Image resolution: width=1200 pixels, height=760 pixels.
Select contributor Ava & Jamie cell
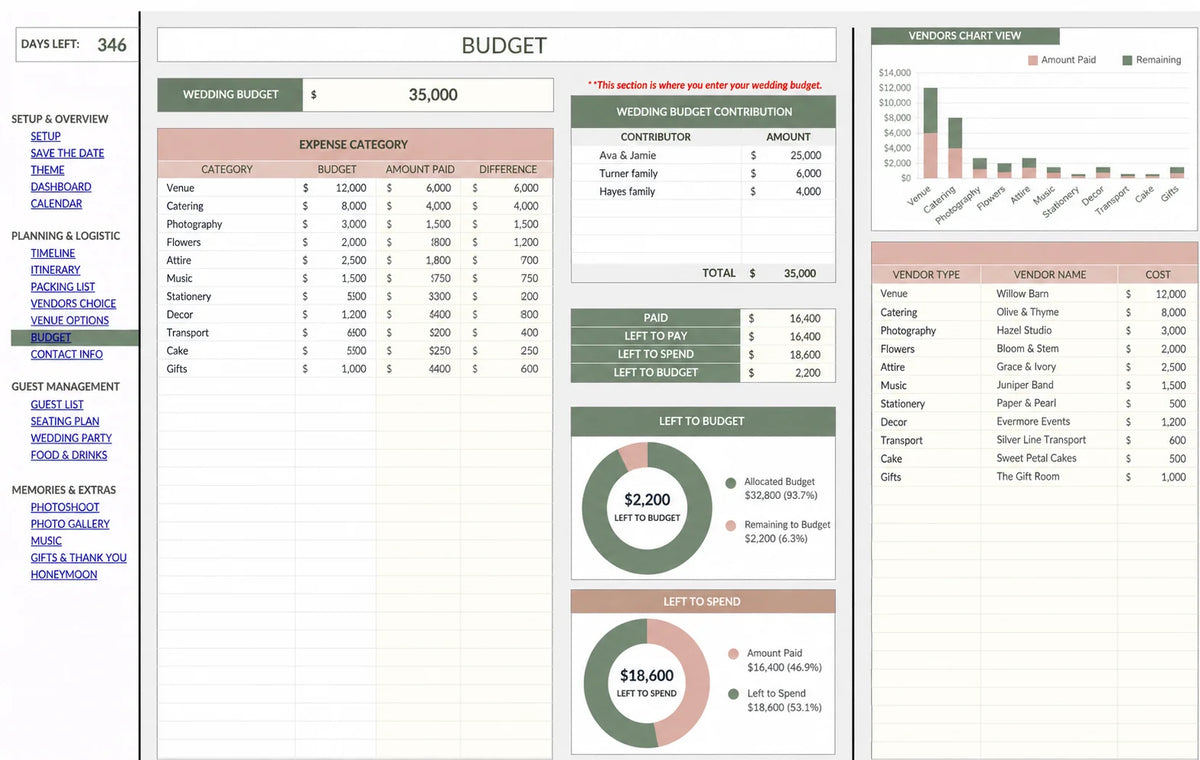(x=656, y=155)
